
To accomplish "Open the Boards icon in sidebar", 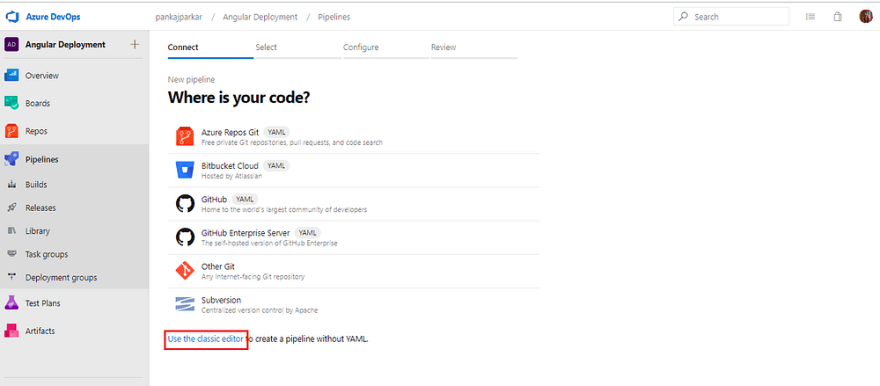I will click(12, 103).
